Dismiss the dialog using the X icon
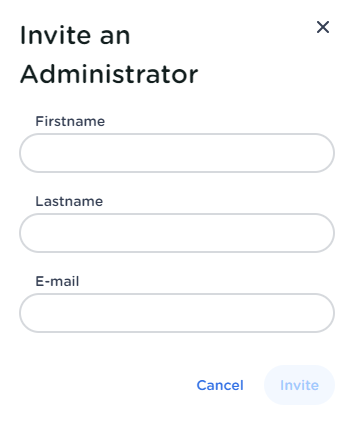Image resolution: width=361 pixels, height=422 pixels. (323, 27)
